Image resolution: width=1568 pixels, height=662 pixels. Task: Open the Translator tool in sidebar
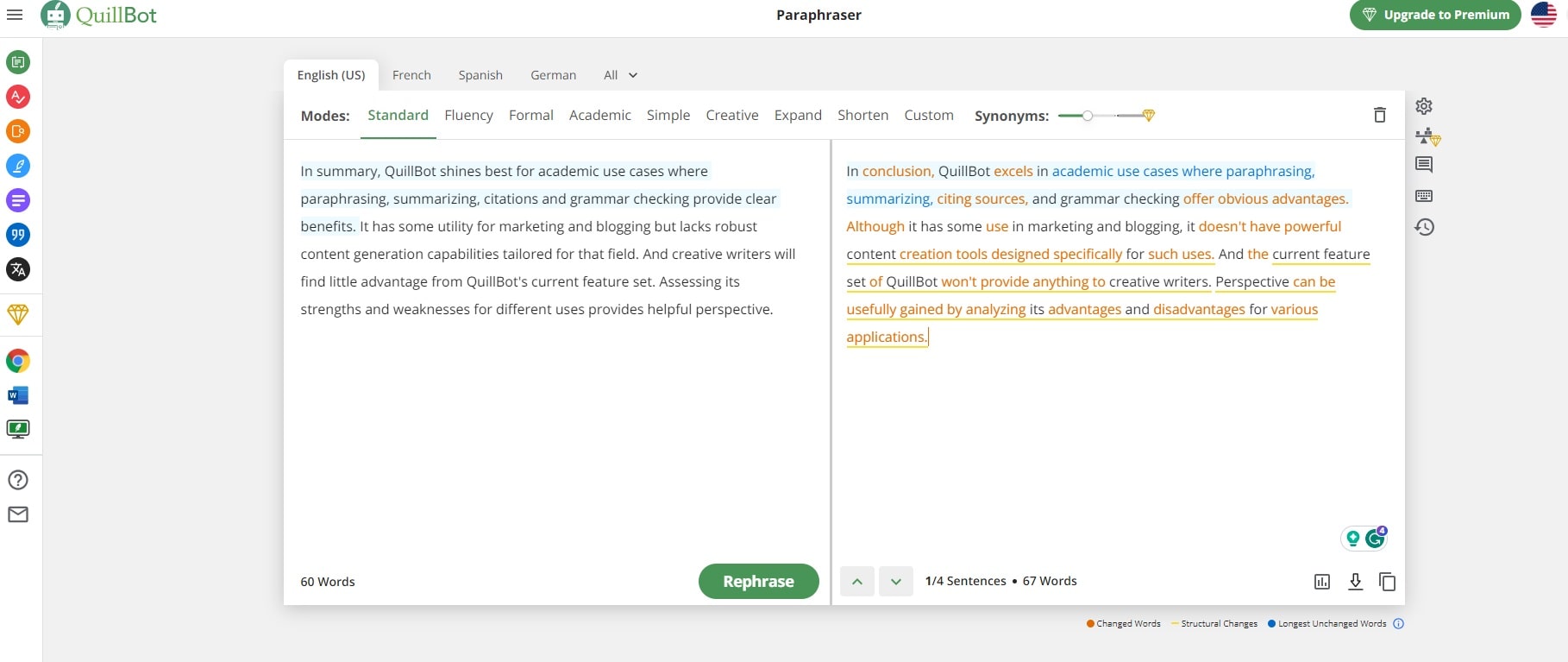click(x=18, y=269)
